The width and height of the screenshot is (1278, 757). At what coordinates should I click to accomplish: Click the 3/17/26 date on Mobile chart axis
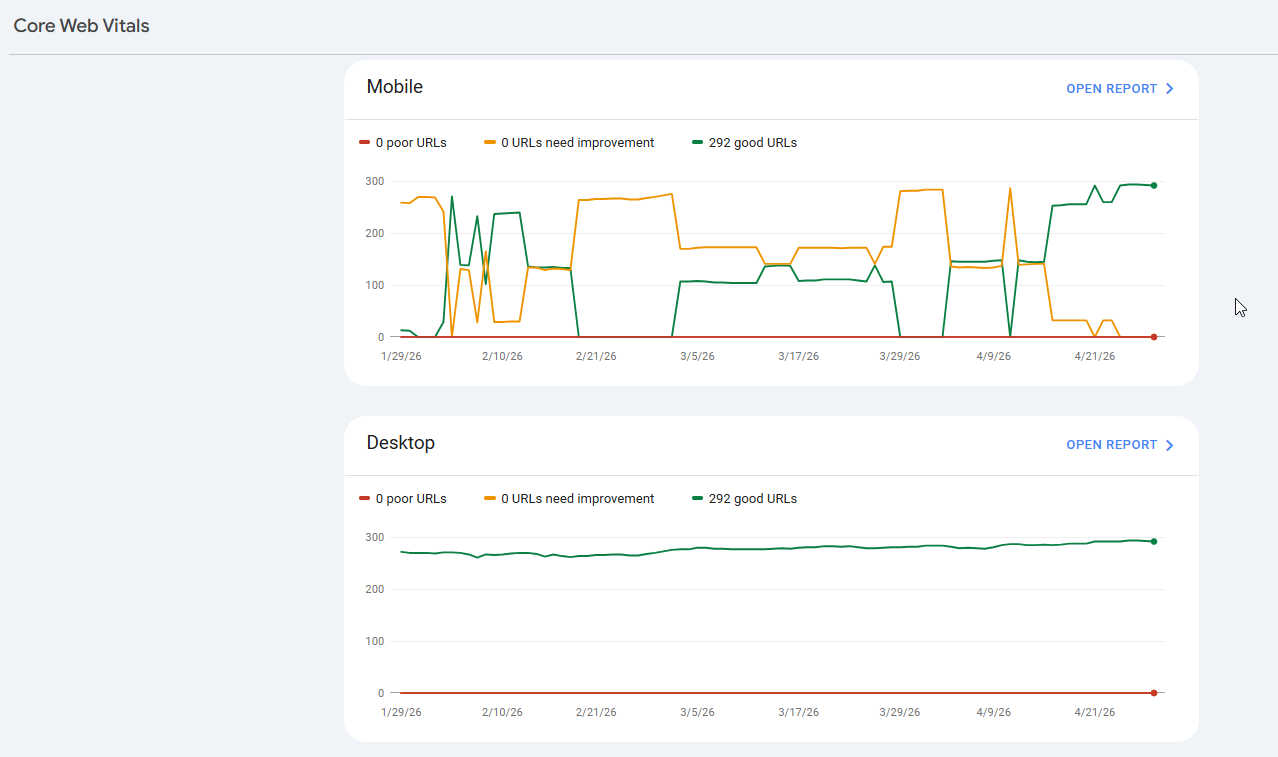pyautogui.click(x=799, y=356)
